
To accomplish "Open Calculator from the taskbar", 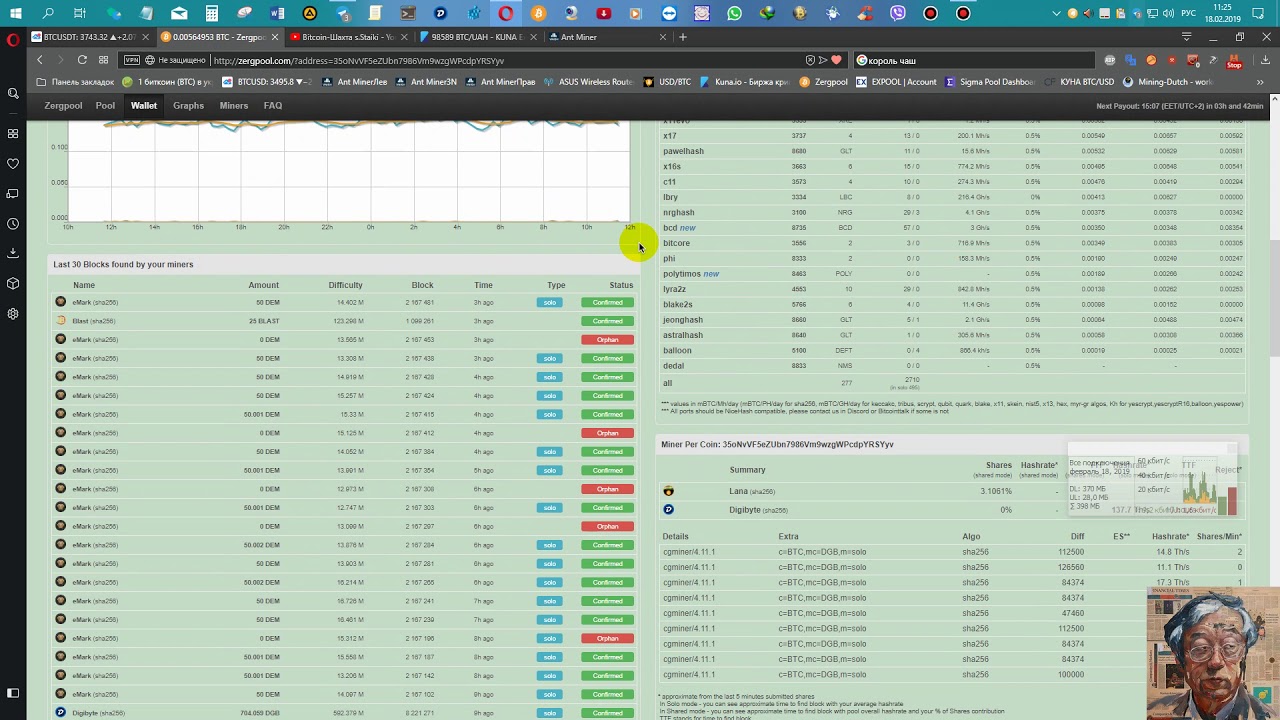I will coord(212,13).
